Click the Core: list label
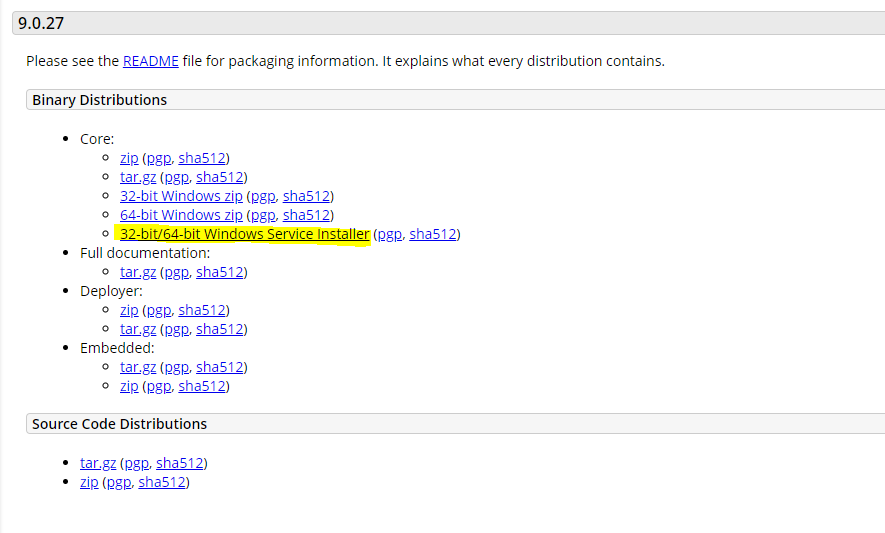 click(x=97, y=139)
